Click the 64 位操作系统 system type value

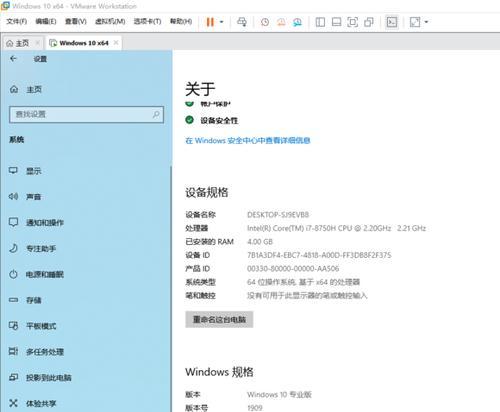(x=303, y=282)
